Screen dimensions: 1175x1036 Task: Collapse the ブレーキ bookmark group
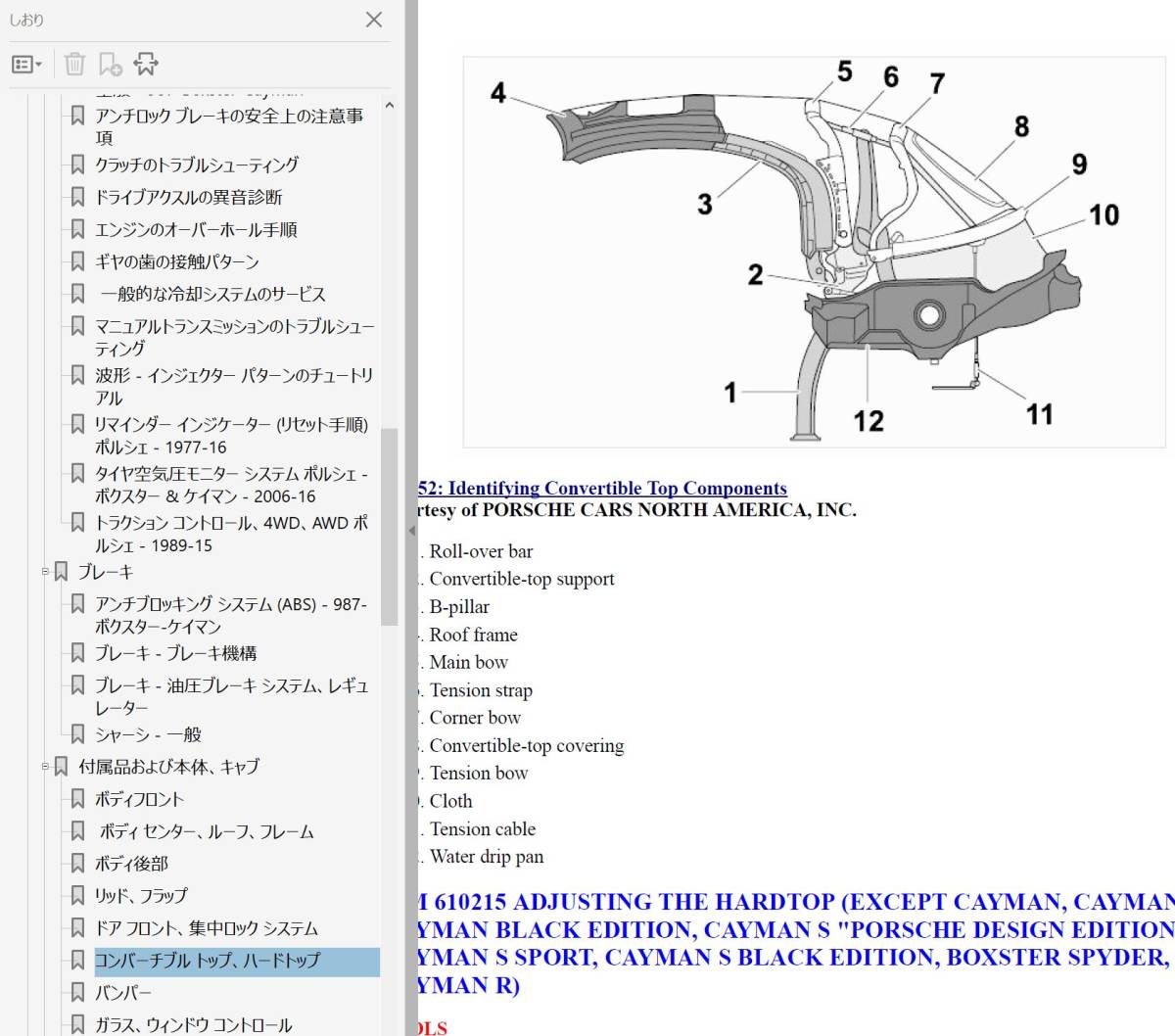click(45, 571)
